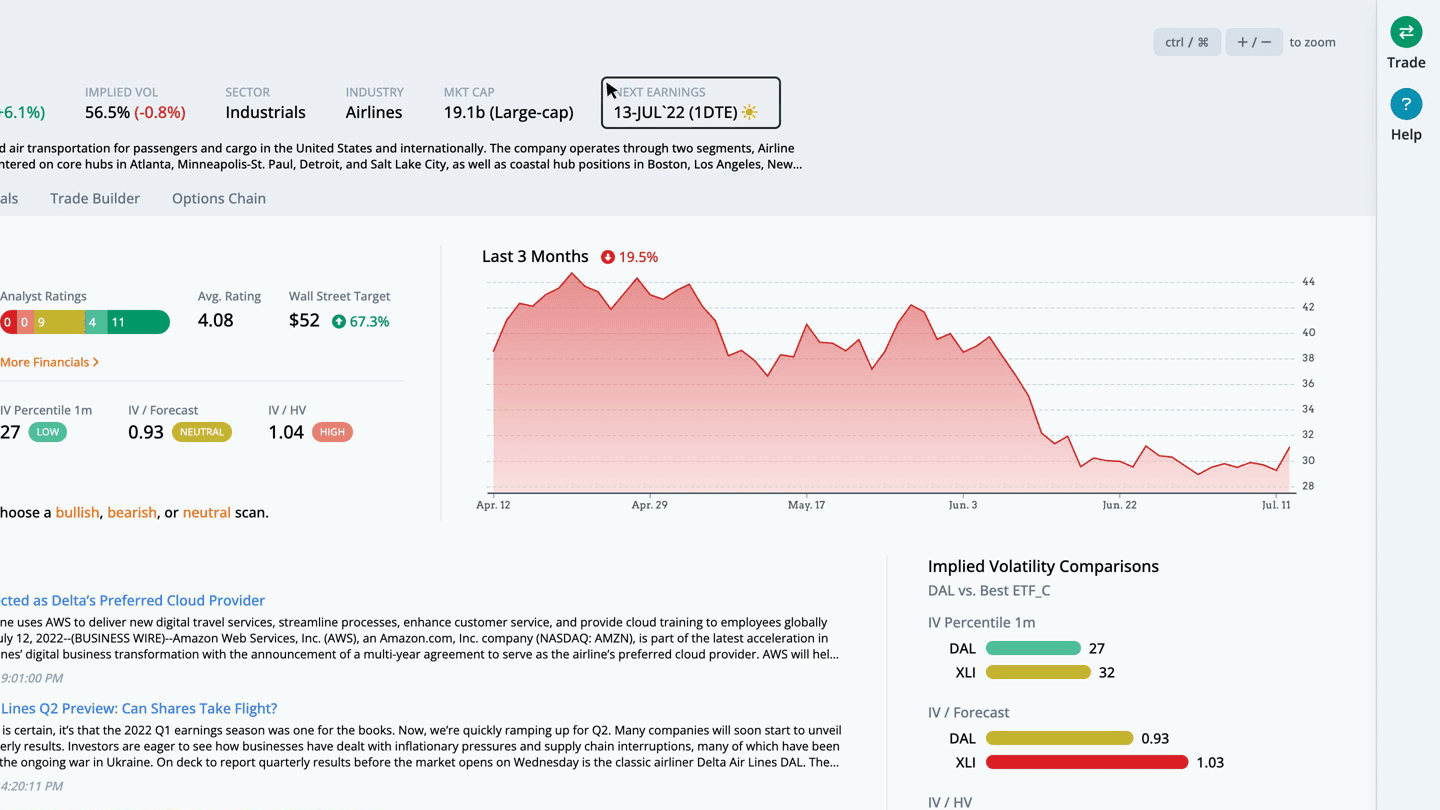Click the + / − zoom key badge
Screen dimensions: 1440x810
(x=1254, y=42)
